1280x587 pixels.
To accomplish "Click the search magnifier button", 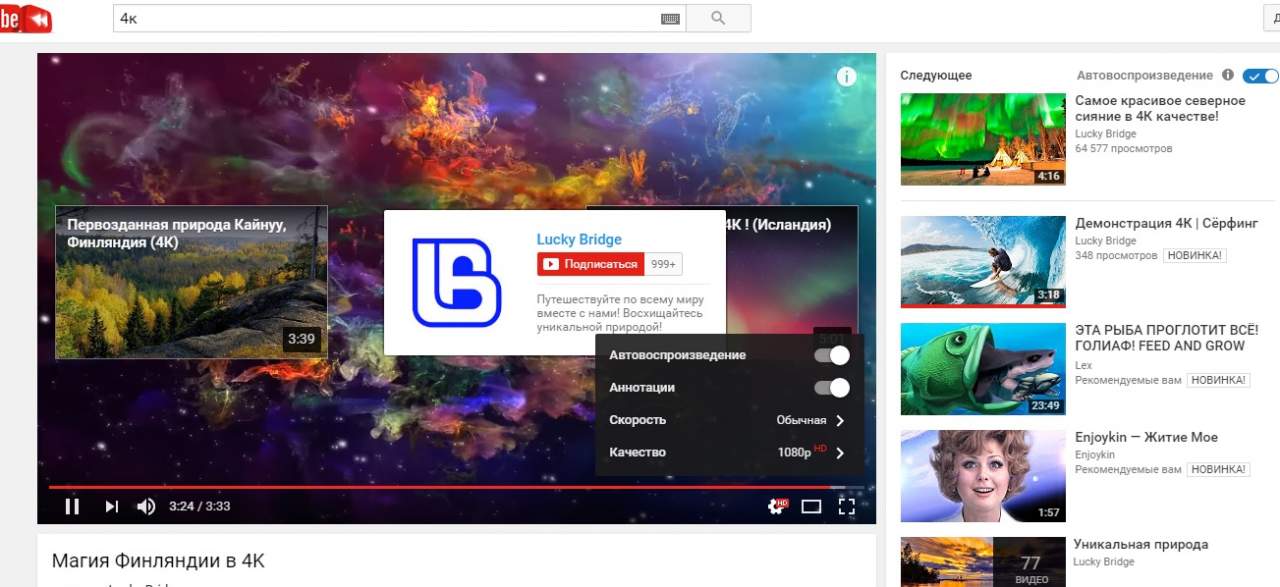I will pyautogui.click(x=718, y=18).
